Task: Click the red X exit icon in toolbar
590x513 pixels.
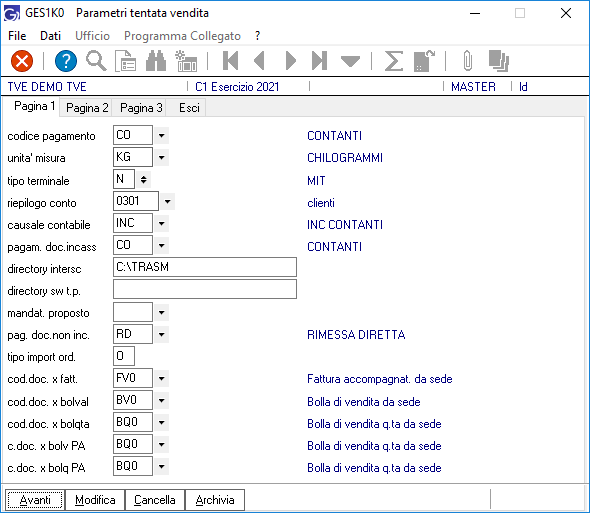Action: [22, 61]
